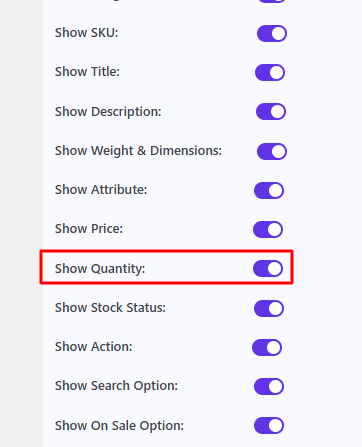Click the "Show Stock Status:" label

(x=110, y=308)
